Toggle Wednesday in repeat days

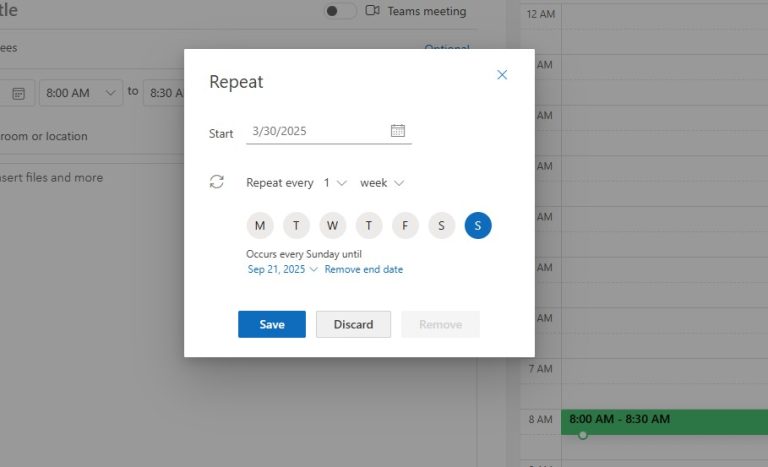(x=333, y=225)
